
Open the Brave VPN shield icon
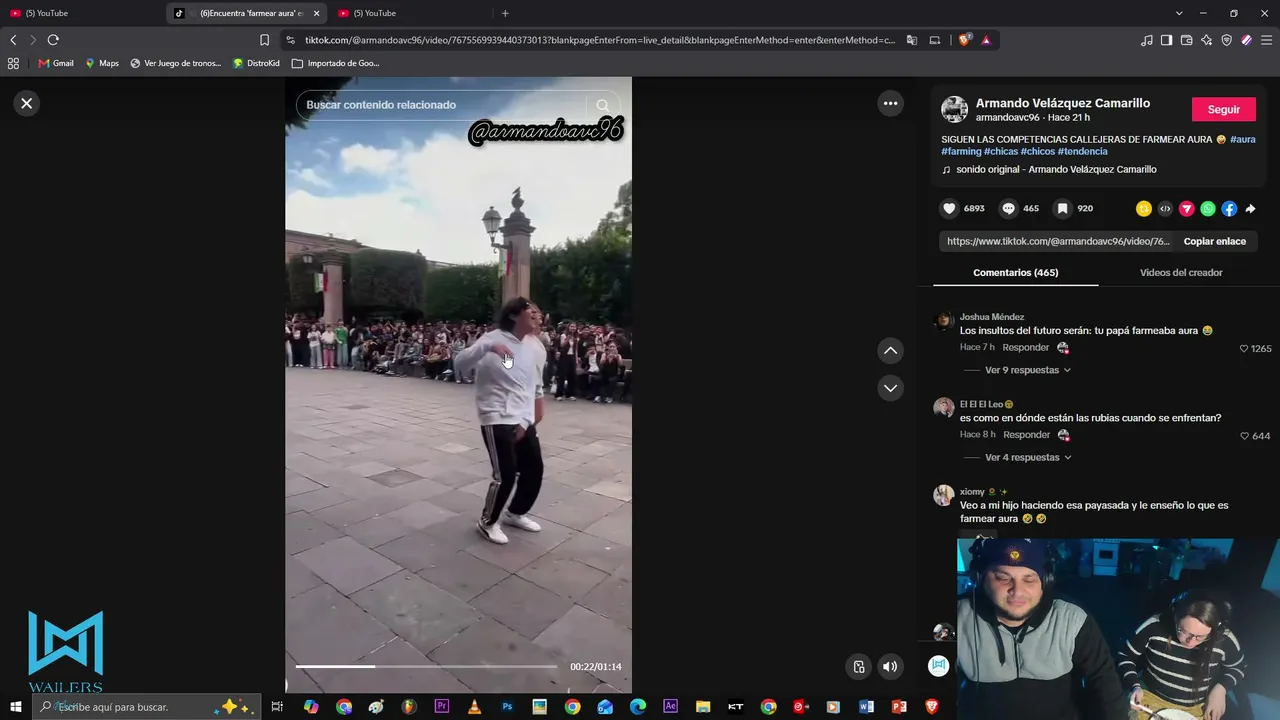(x=1226, y=40)
